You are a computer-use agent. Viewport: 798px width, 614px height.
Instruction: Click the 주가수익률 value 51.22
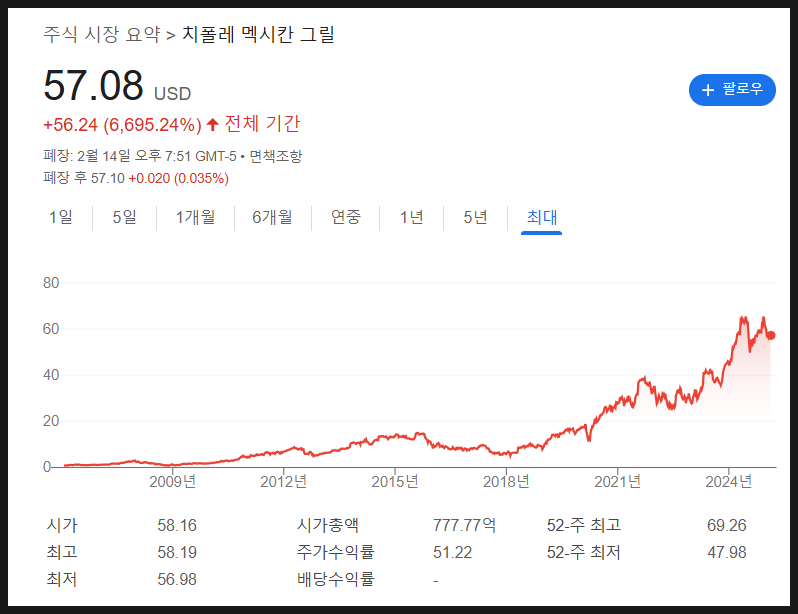[x=452, y=552]
